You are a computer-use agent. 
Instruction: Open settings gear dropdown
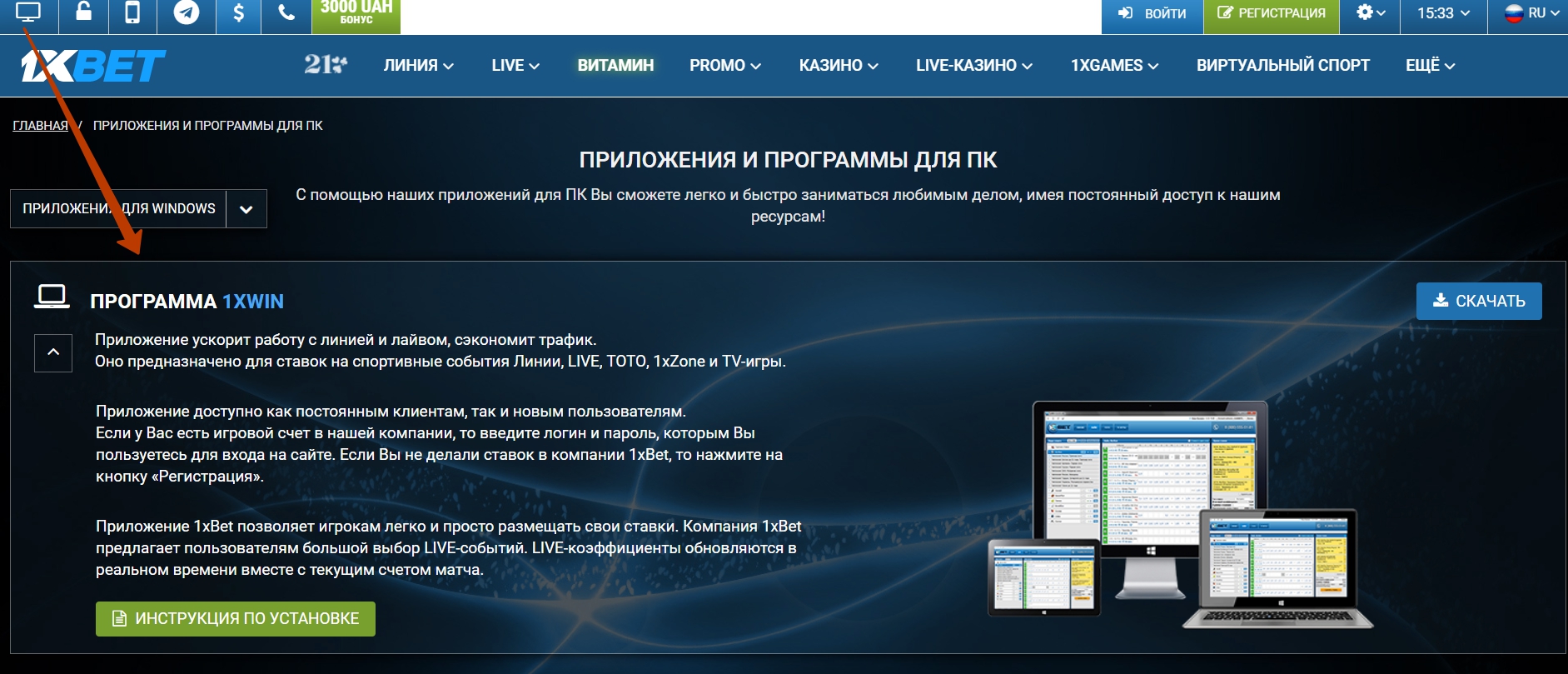pos(1370,13)
